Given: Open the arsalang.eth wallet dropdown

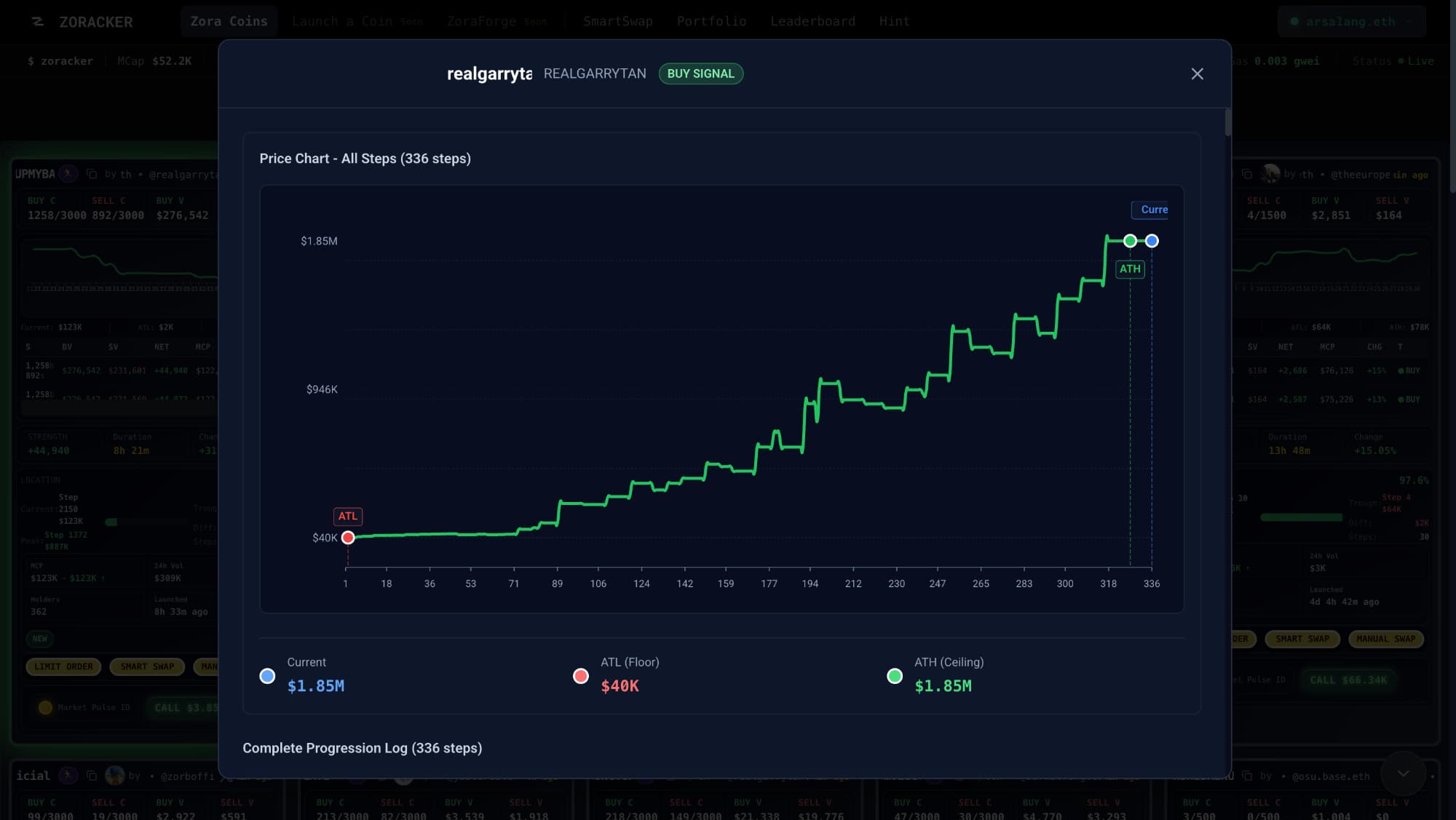Looking at the screenshot, I should coord(1351,22).
